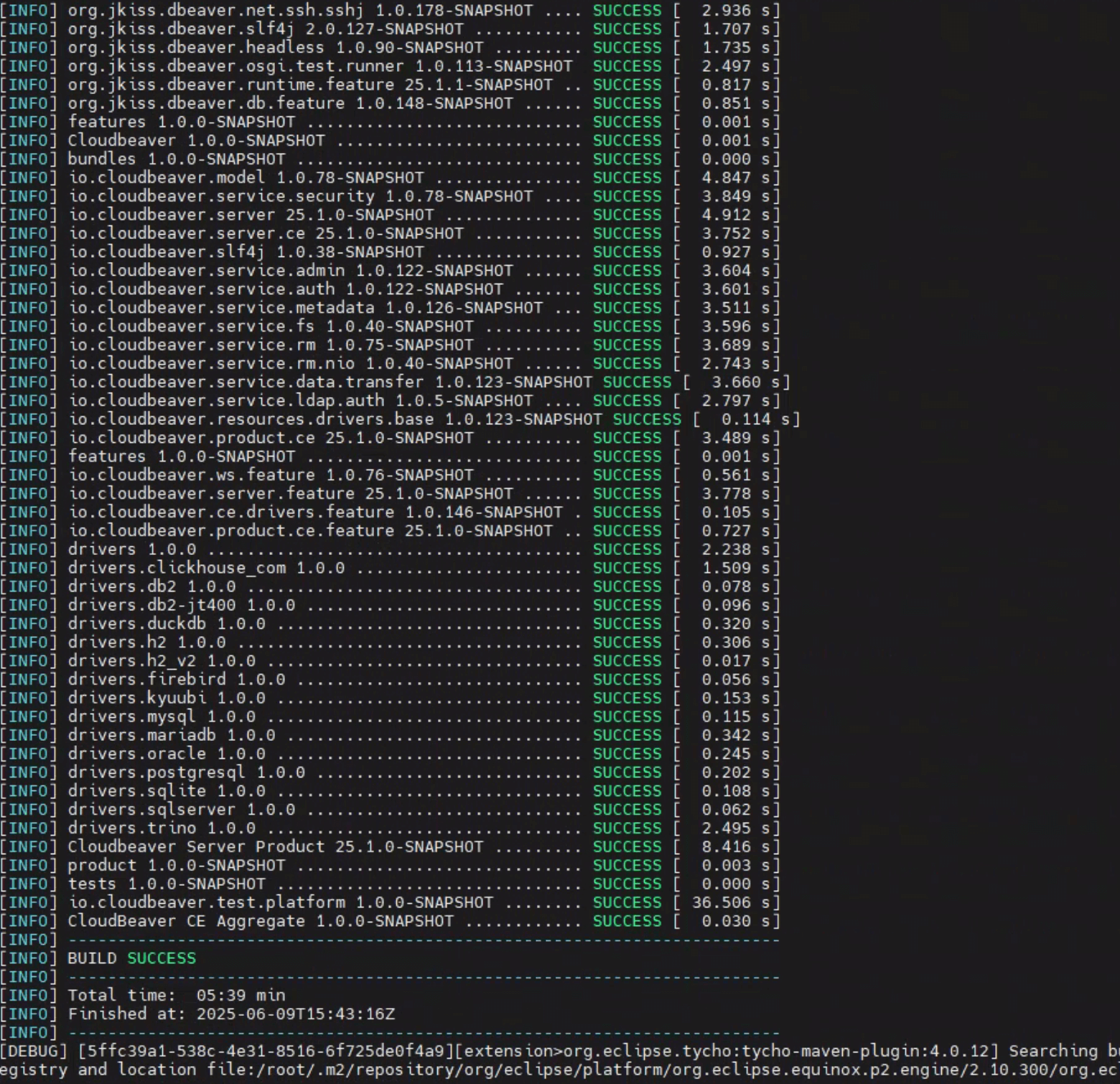
Task: Click 'io.cloudbeaver.service.ldap.auth 1.0.5-SNAPSHOT' line
Action: 390,401
